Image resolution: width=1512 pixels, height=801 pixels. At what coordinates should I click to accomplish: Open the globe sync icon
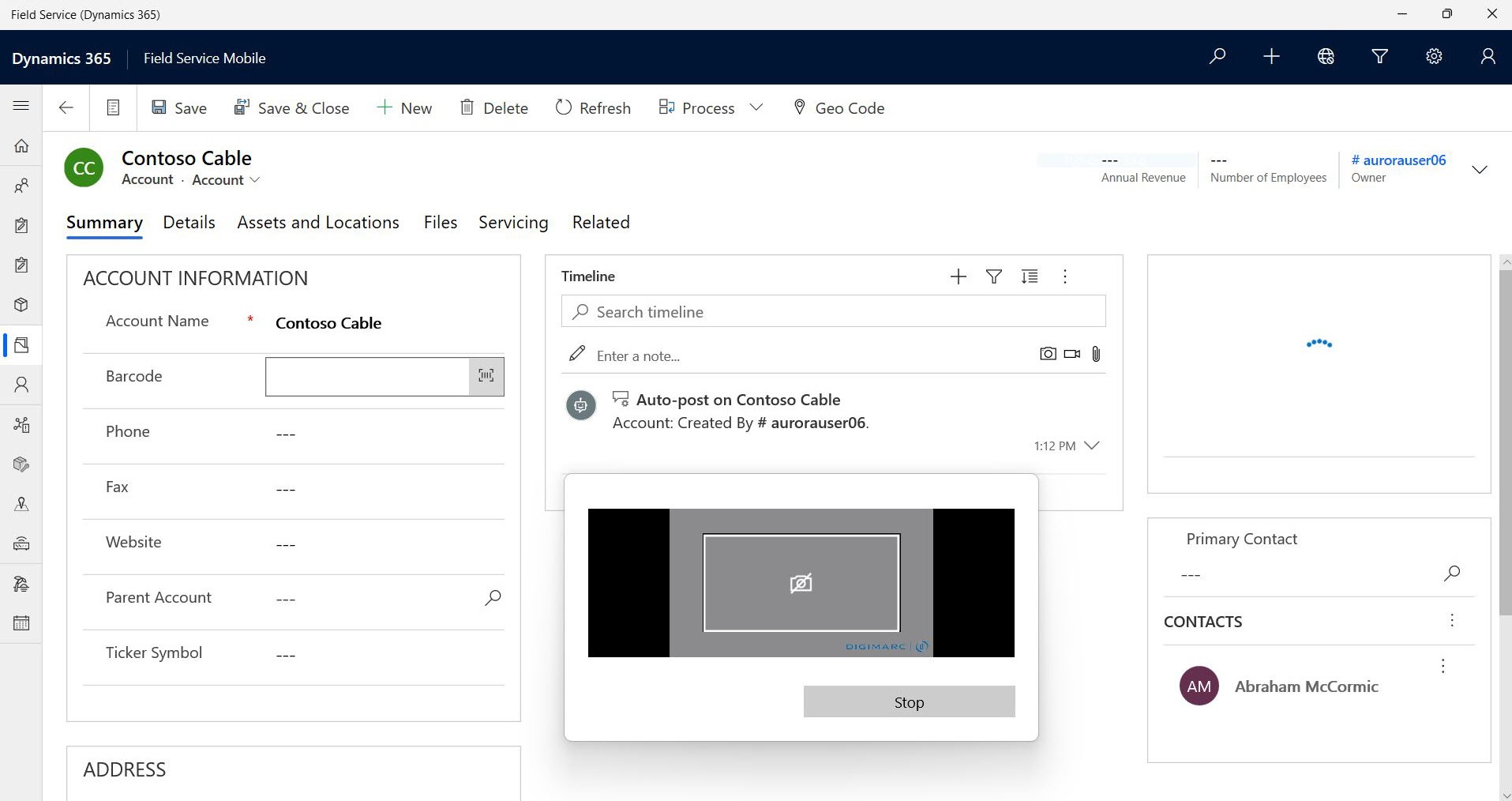point(1326,57)
